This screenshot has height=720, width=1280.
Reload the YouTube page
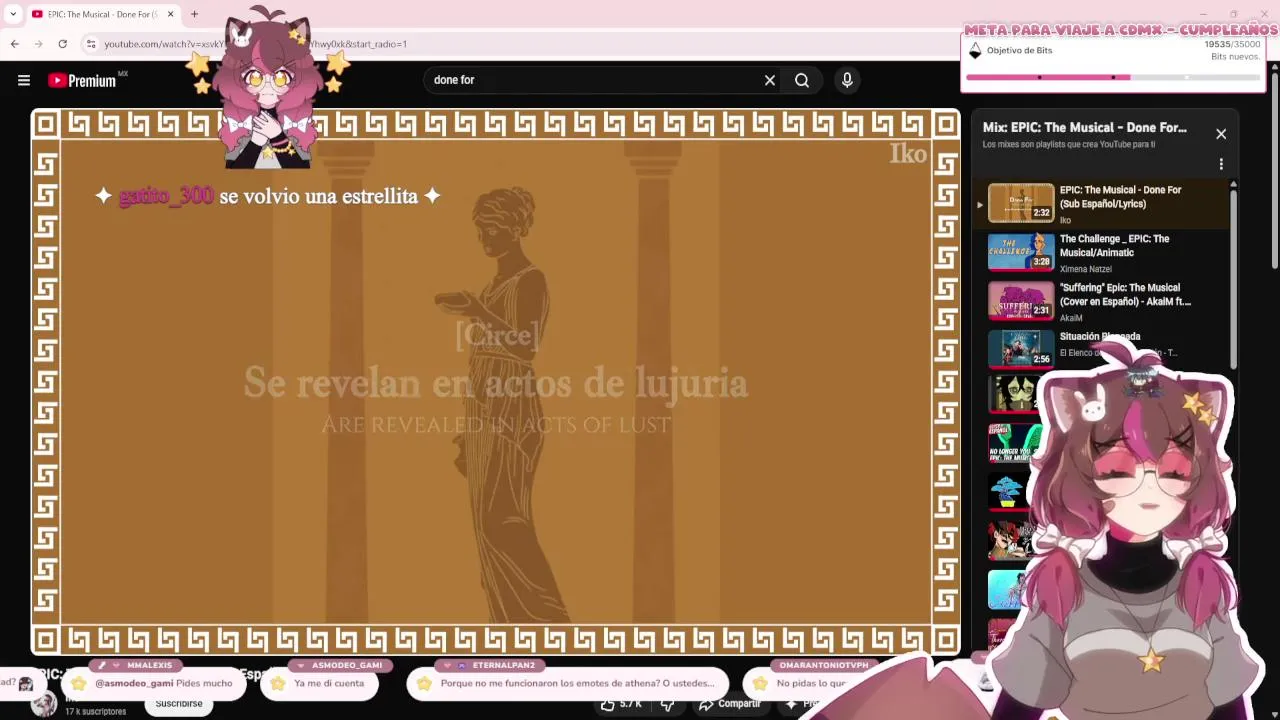[62, 44]
